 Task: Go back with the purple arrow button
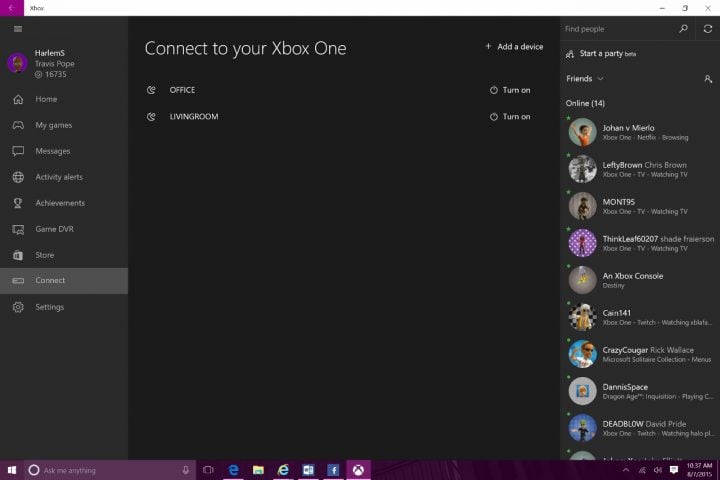pos(11,8)
